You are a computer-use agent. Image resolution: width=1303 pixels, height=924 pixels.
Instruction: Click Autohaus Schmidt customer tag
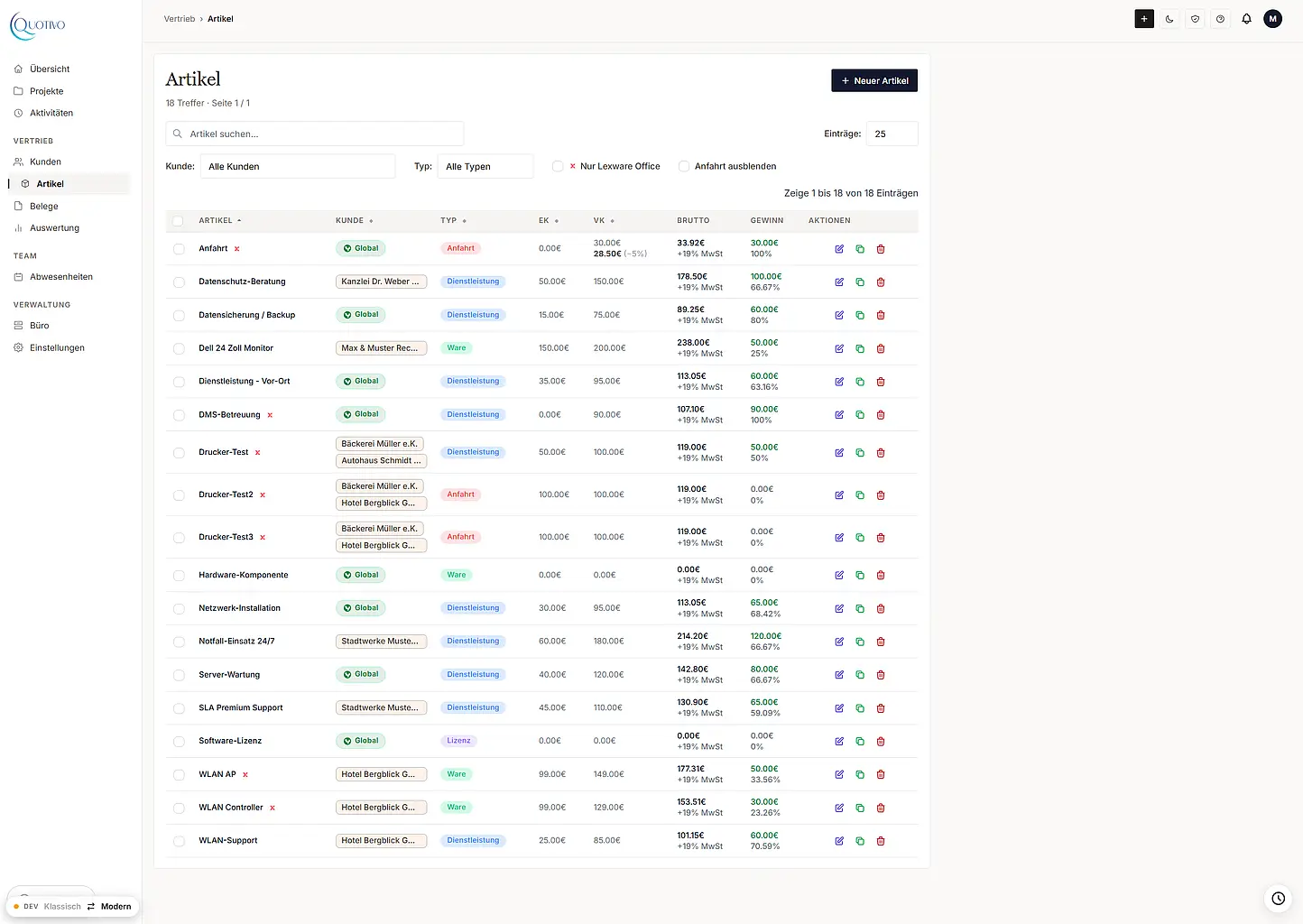coord(381,460)
